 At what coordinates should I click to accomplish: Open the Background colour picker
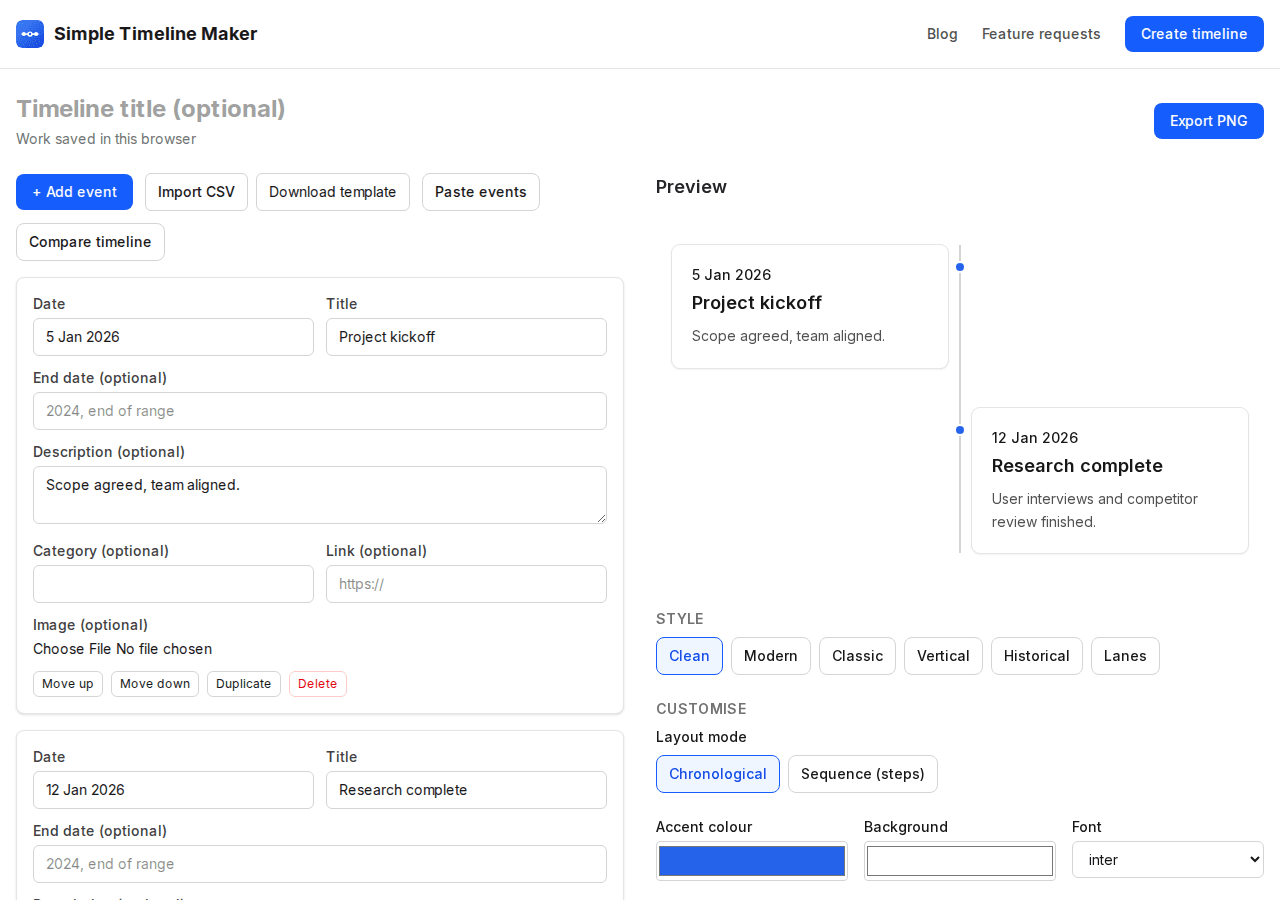tap(960, 861)
